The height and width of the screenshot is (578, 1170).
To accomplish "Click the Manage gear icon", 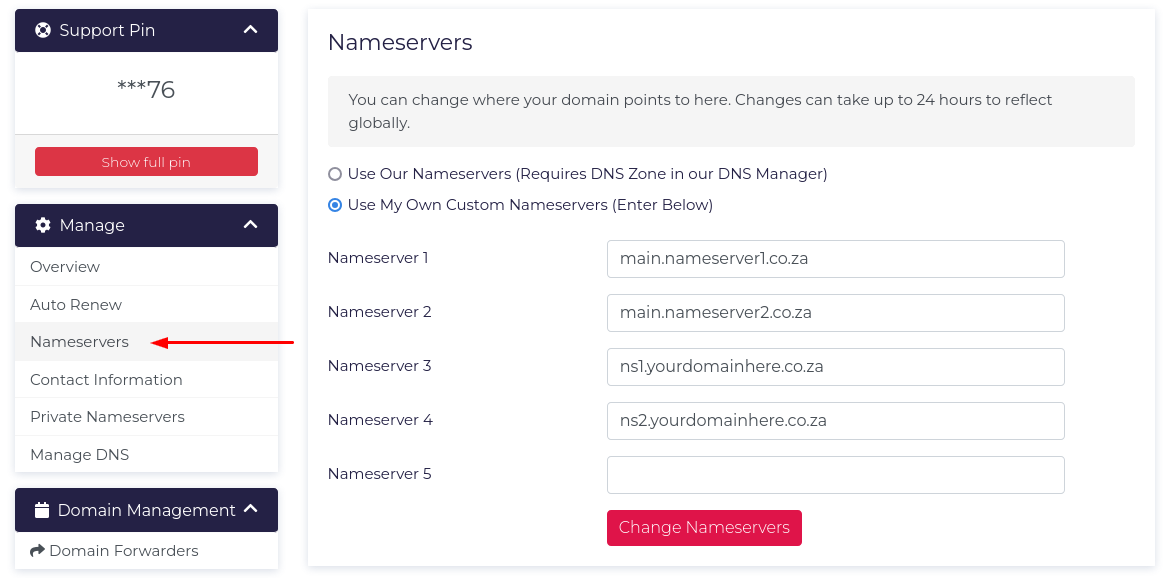I will click(x=43, y=225).
